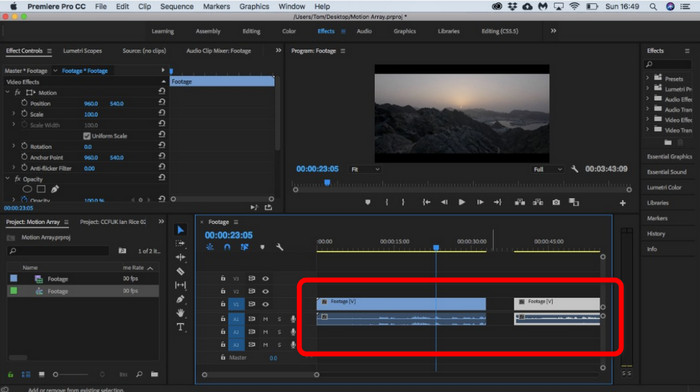Toggle Uniform Scale checkbox
This screenshot has width=700, height=392.
point(87,136)
